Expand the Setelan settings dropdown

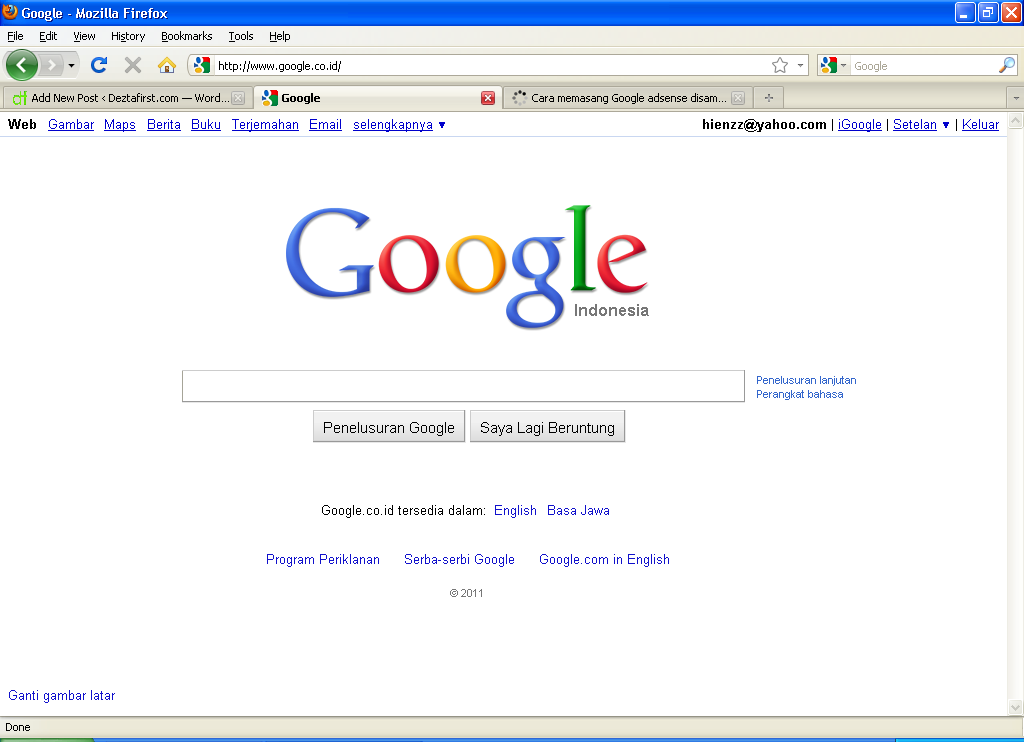(921, 124)
